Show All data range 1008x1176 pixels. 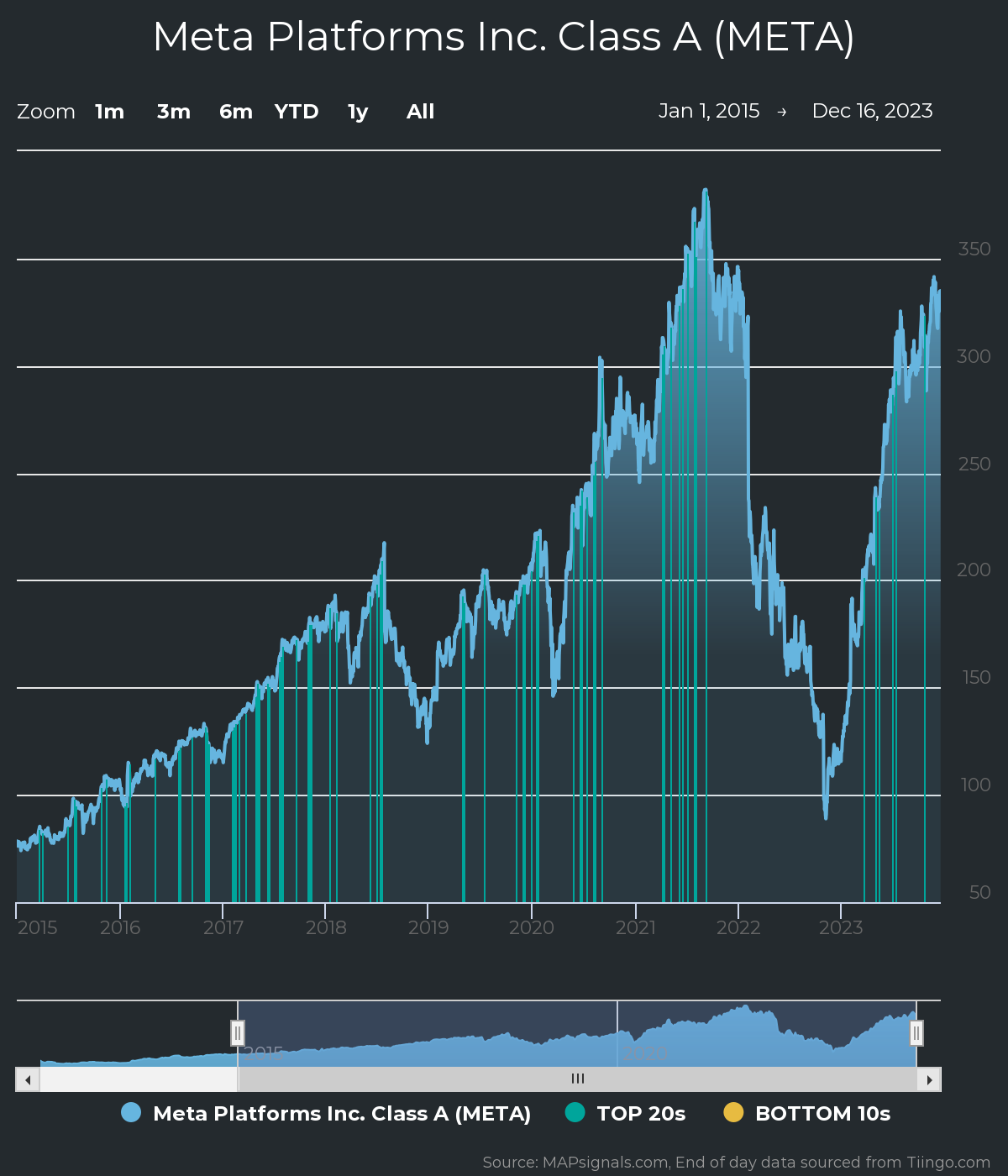click(420, 112)
